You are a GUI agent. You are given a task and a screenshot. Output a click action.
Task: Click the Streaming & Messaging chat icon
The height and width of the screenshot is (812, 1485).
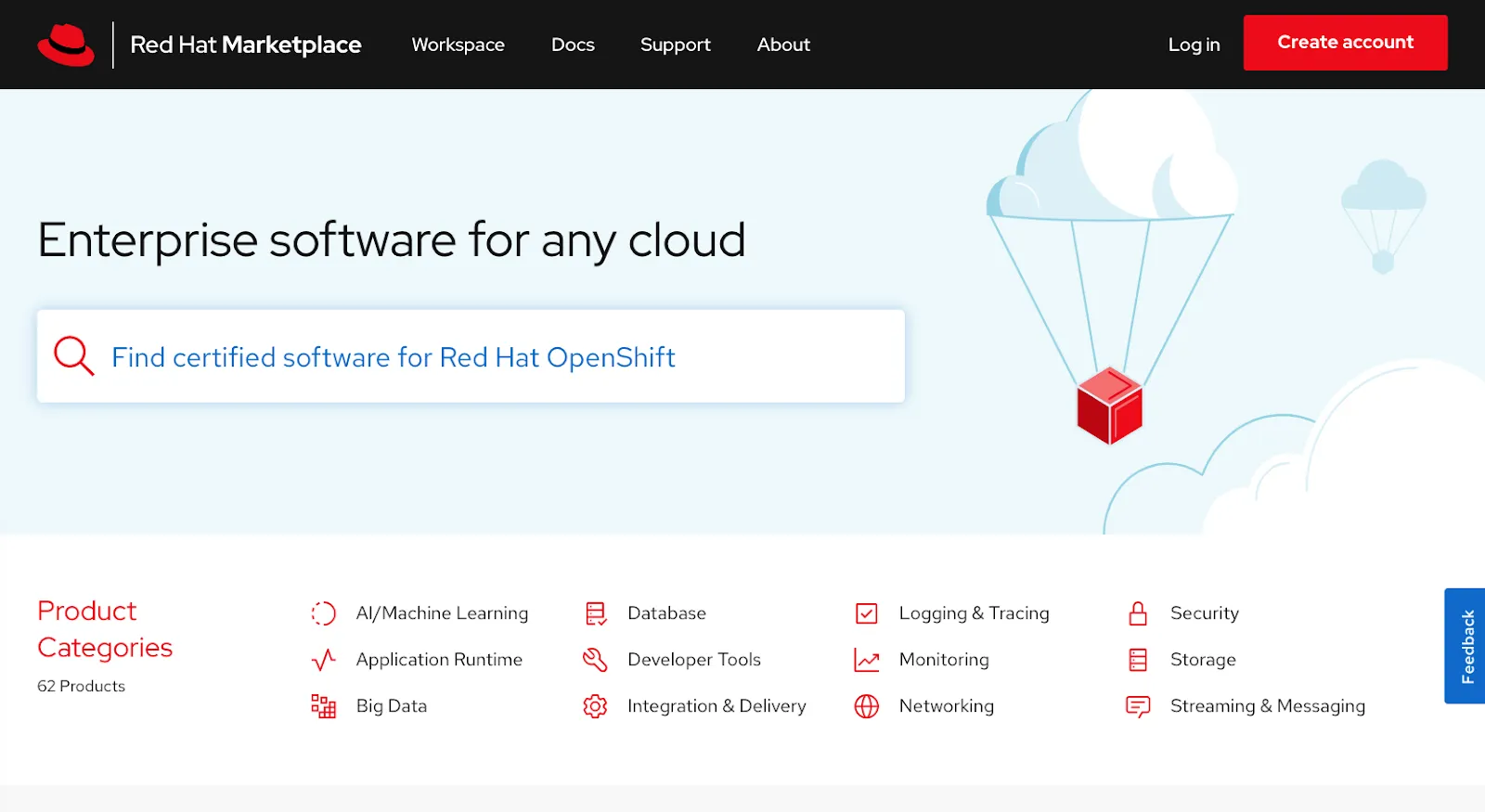(x=1138, y=706)
